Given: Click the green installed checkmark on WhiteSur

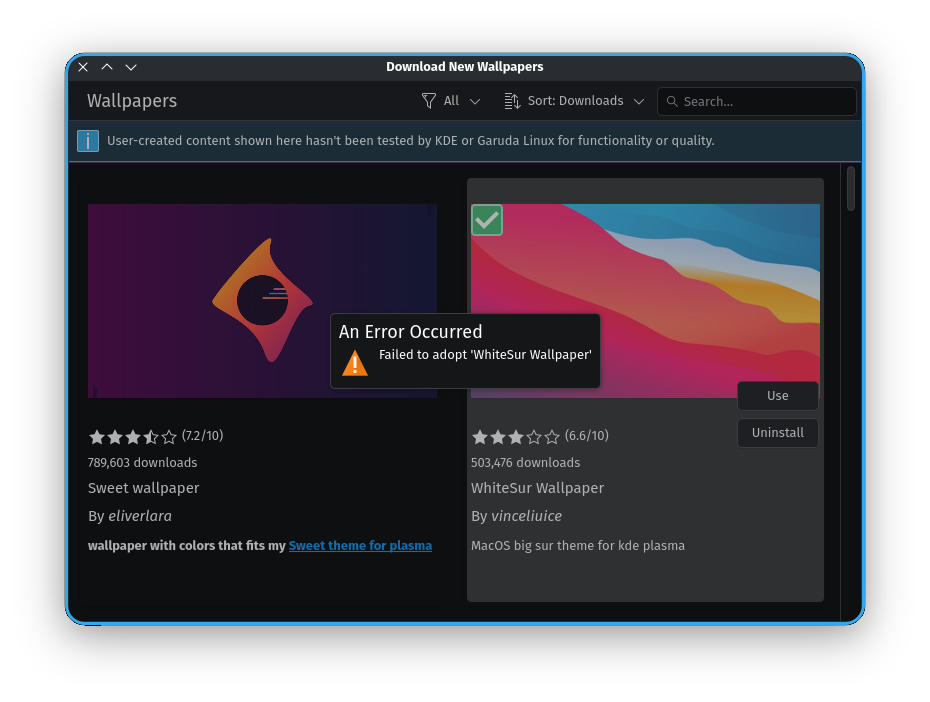Looking at the screenshot, I should pos(487,220).
